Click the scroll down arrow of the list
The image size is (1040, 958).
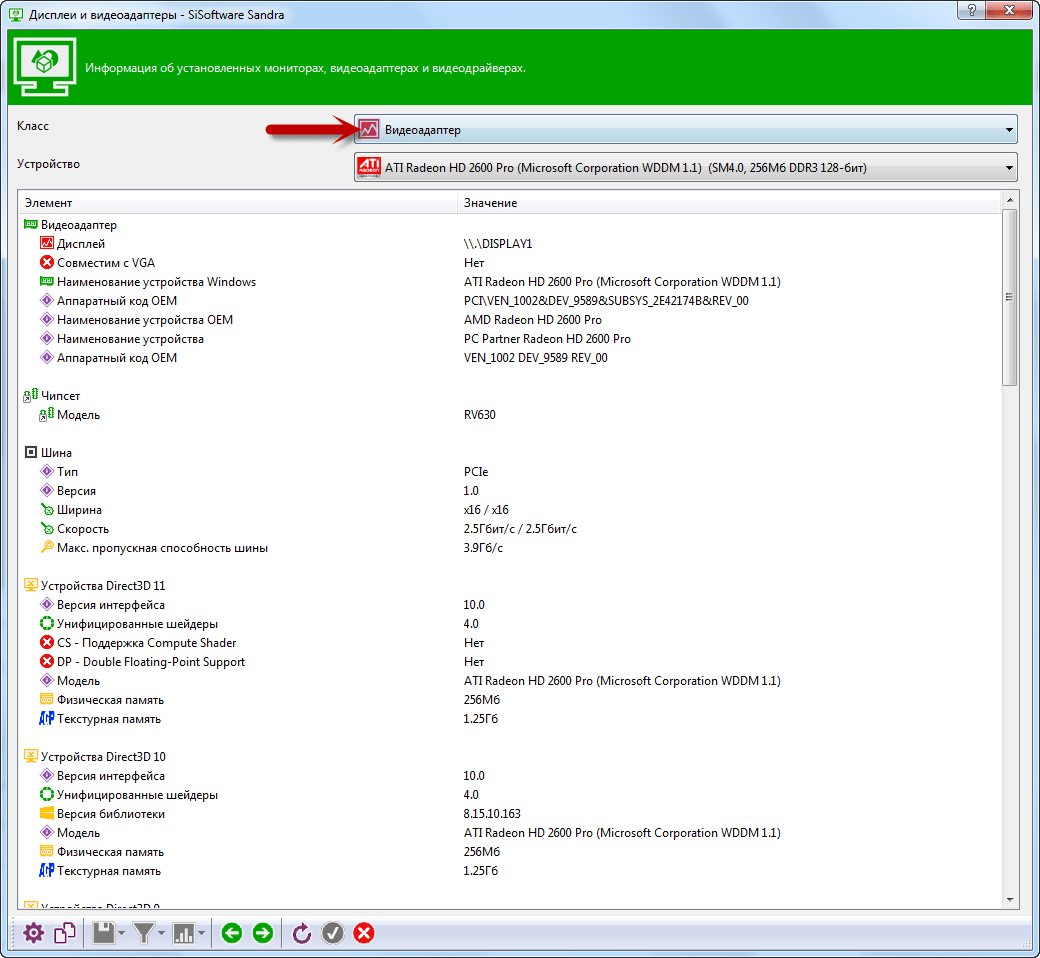point(1010,899)
